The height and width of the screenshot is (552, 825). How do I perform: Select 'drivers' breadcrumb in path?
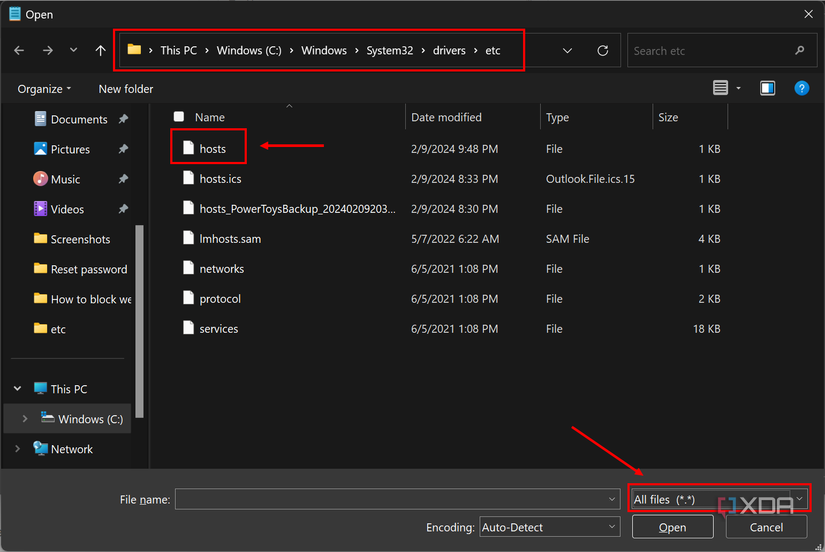449,51
